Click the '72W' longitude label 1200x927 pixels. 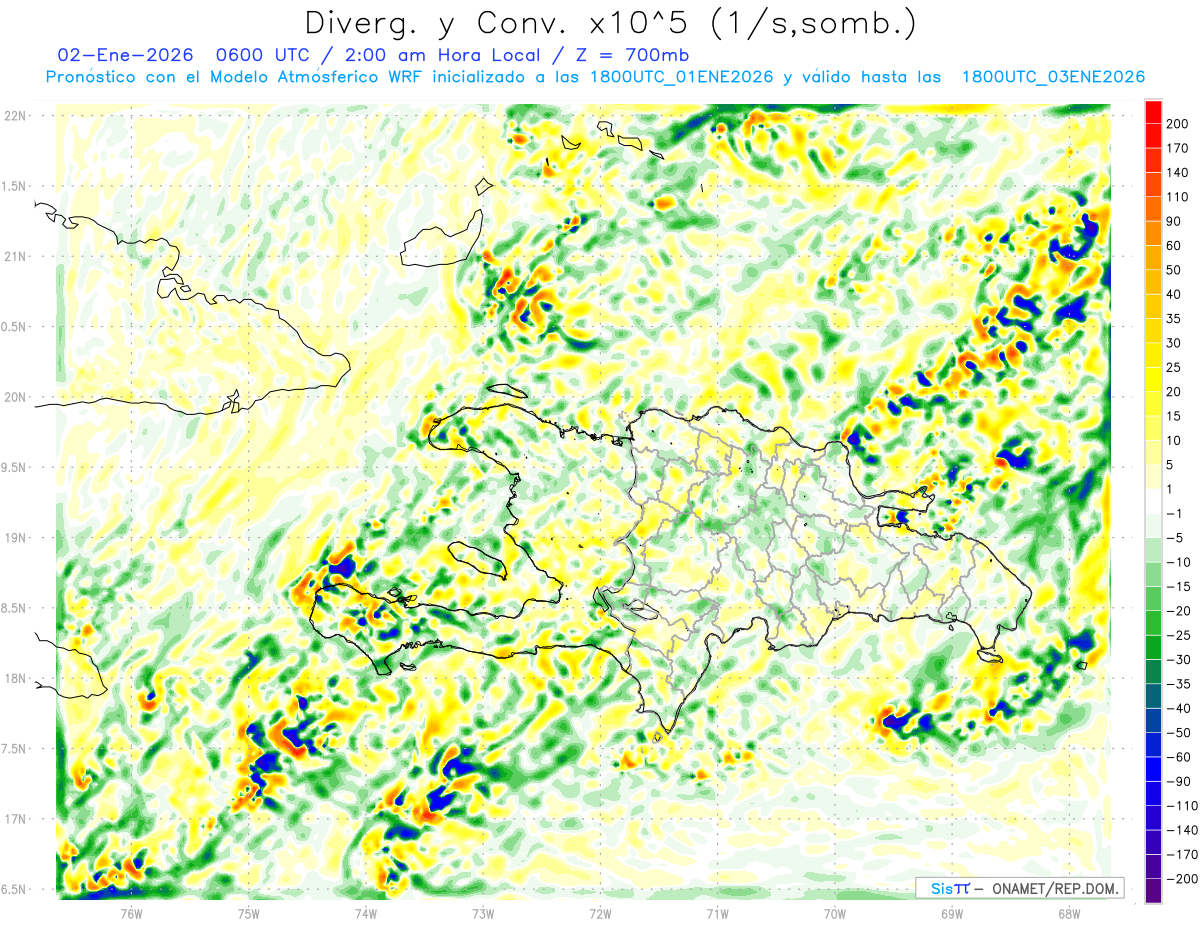600,913
